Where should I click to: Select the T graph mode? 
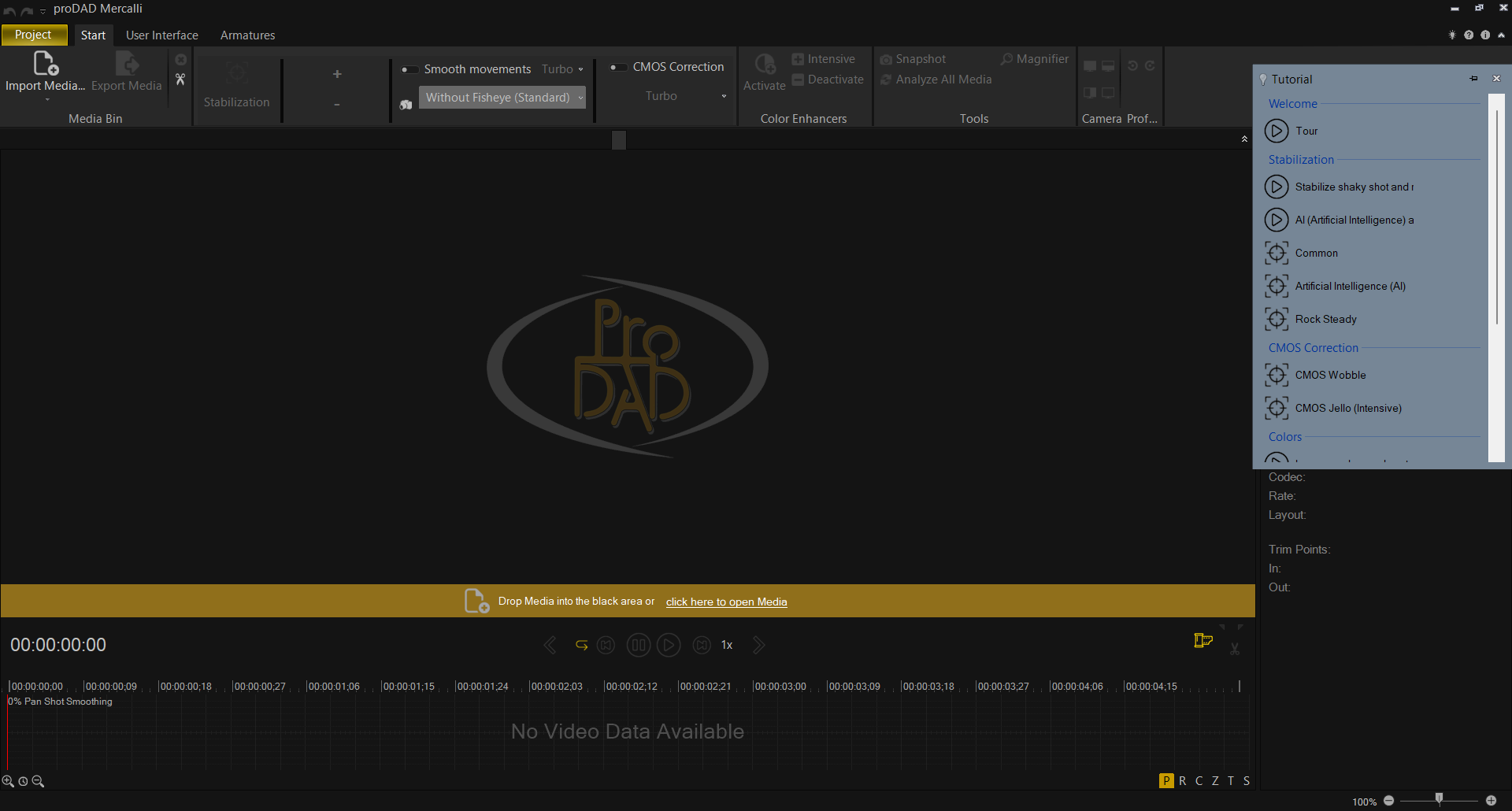[1231, 780]
